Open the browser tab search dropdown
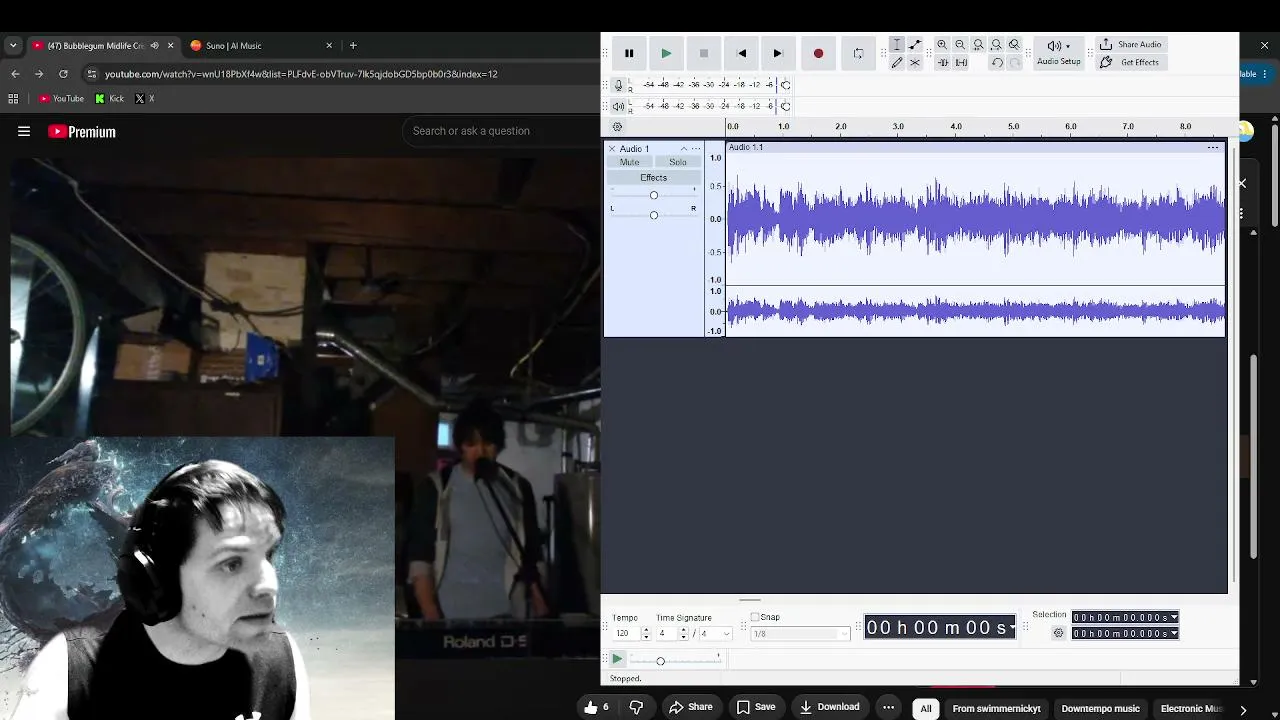 (x=13, y=45)
